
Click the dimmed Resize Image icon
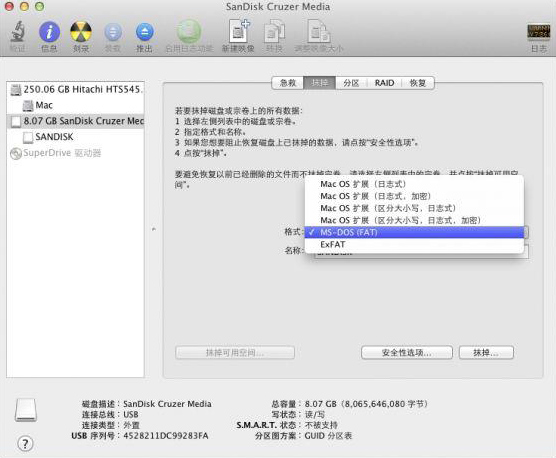318,32
